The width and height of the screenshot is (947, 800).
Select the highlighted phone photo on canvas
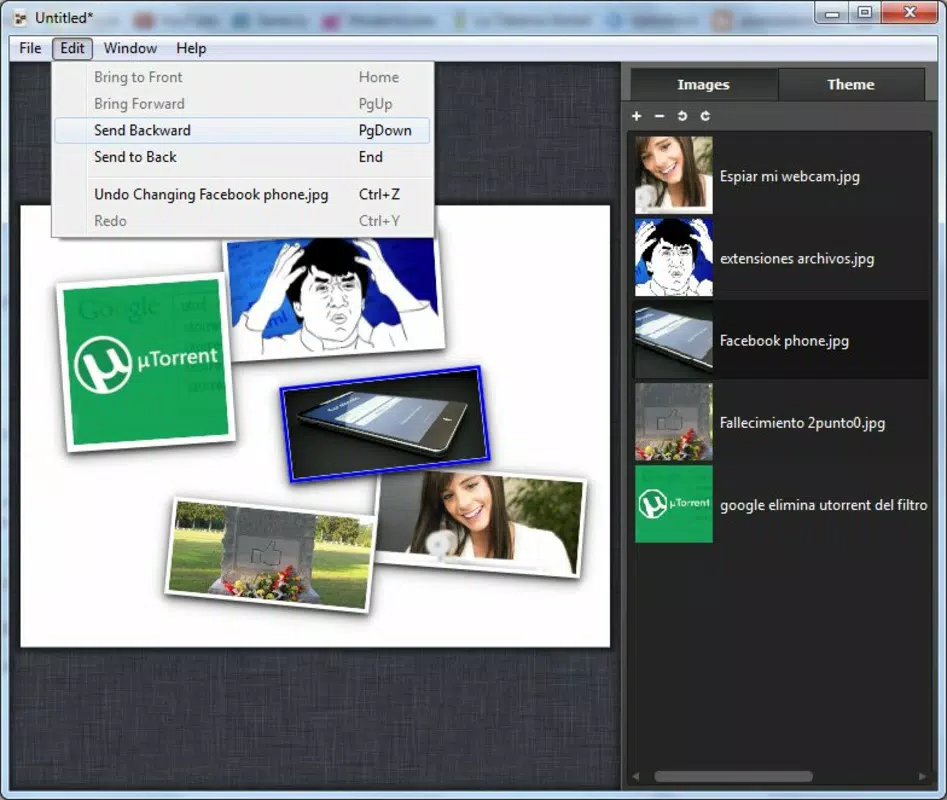click(385, 423)
